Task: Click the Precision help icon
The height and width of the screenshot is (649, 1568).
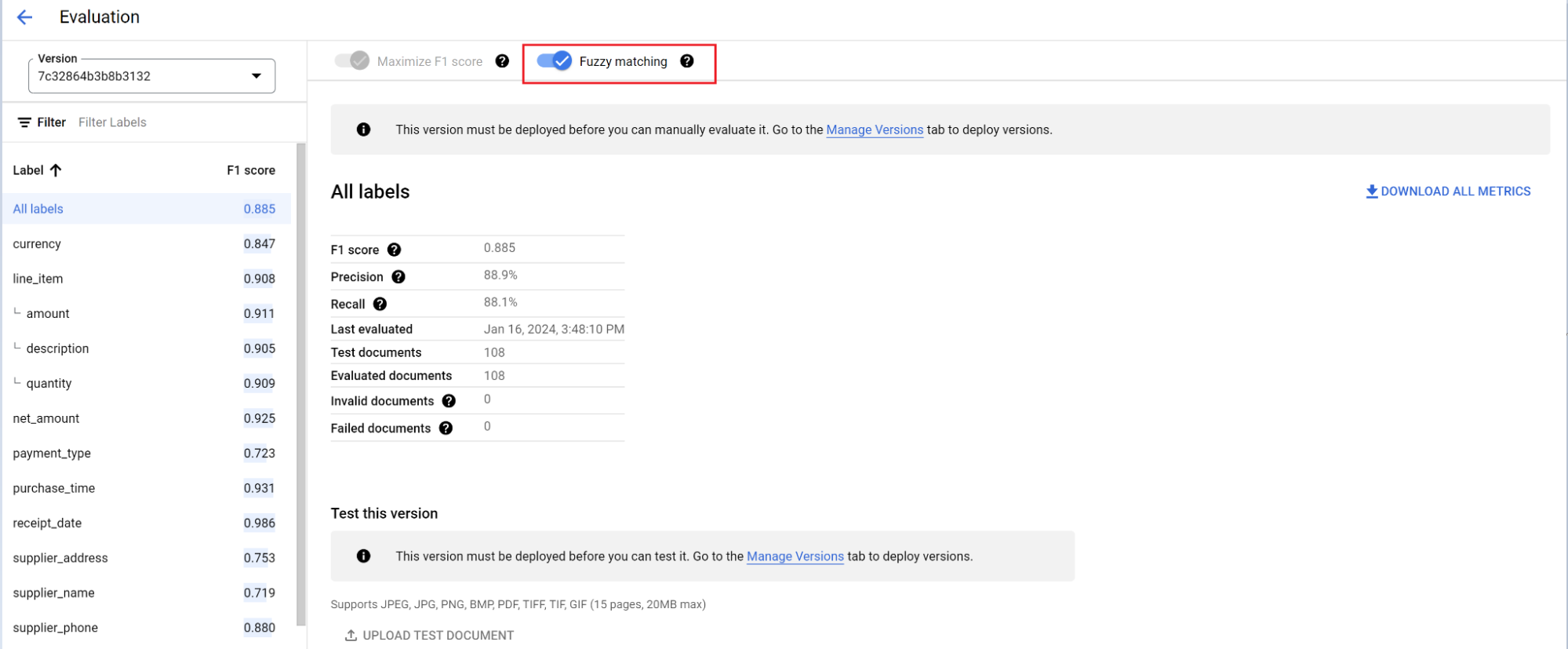Action: [x=398, y=277]
